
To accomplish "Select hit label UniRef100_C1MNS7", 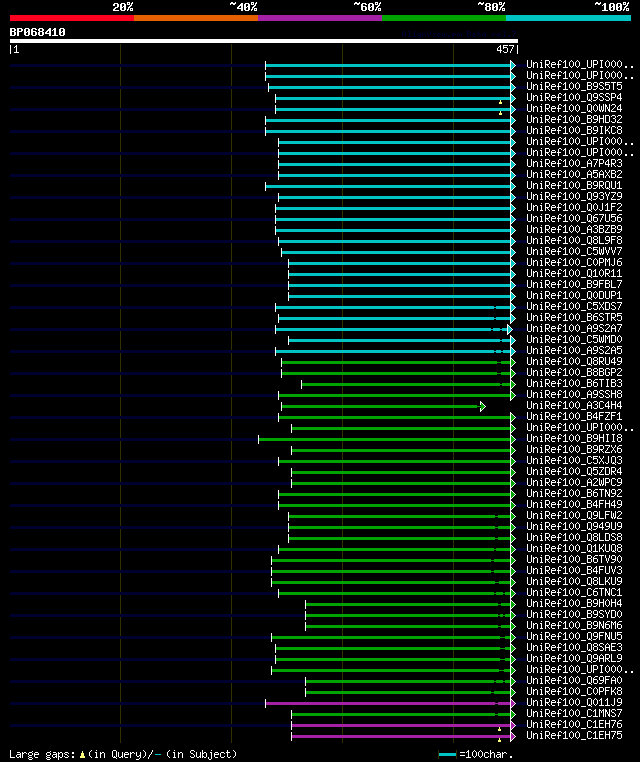I will pyautogui.click(x=574, y=713).
